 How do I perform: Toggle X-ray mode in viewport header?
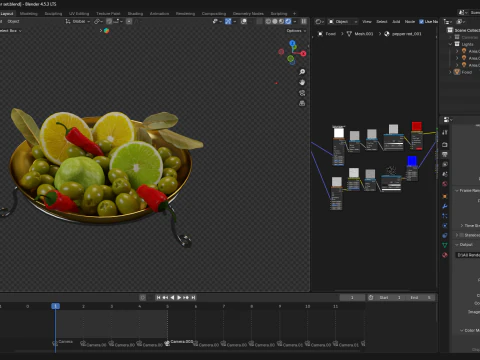[x=259, y=21]
